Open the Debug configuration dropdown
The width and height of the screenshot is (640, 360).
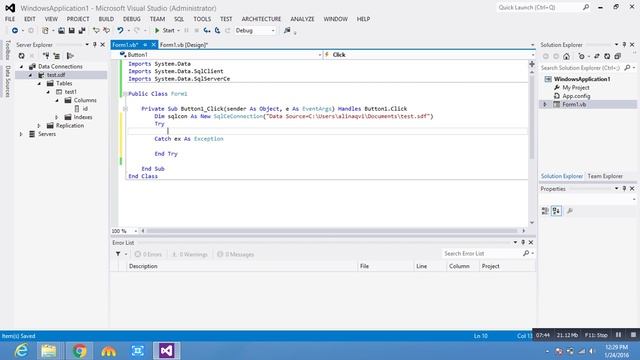(273, 31)
